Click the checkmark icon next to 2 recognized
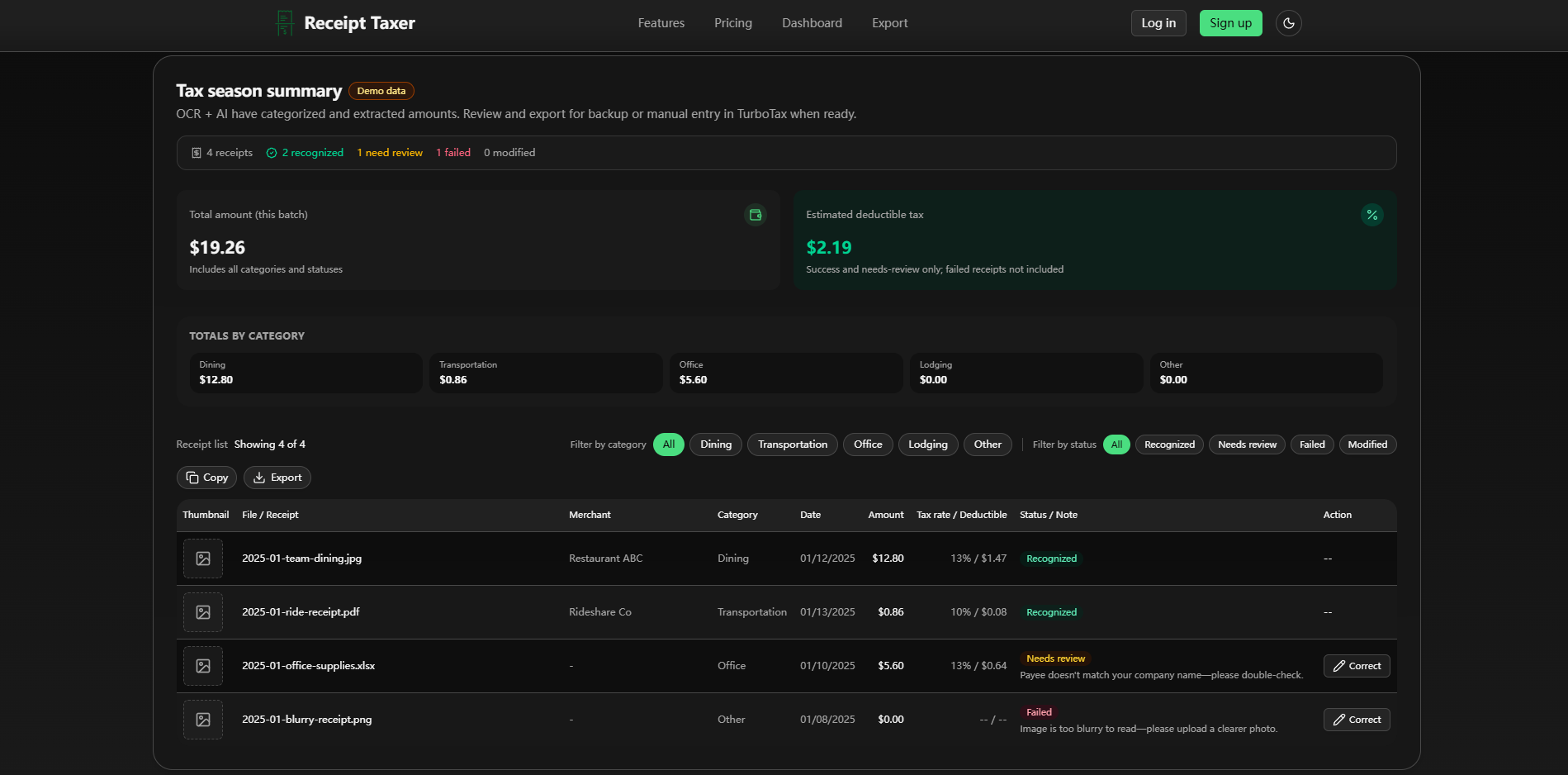The width and height of the screenshot is (1568, 775). tap(272, 152)
